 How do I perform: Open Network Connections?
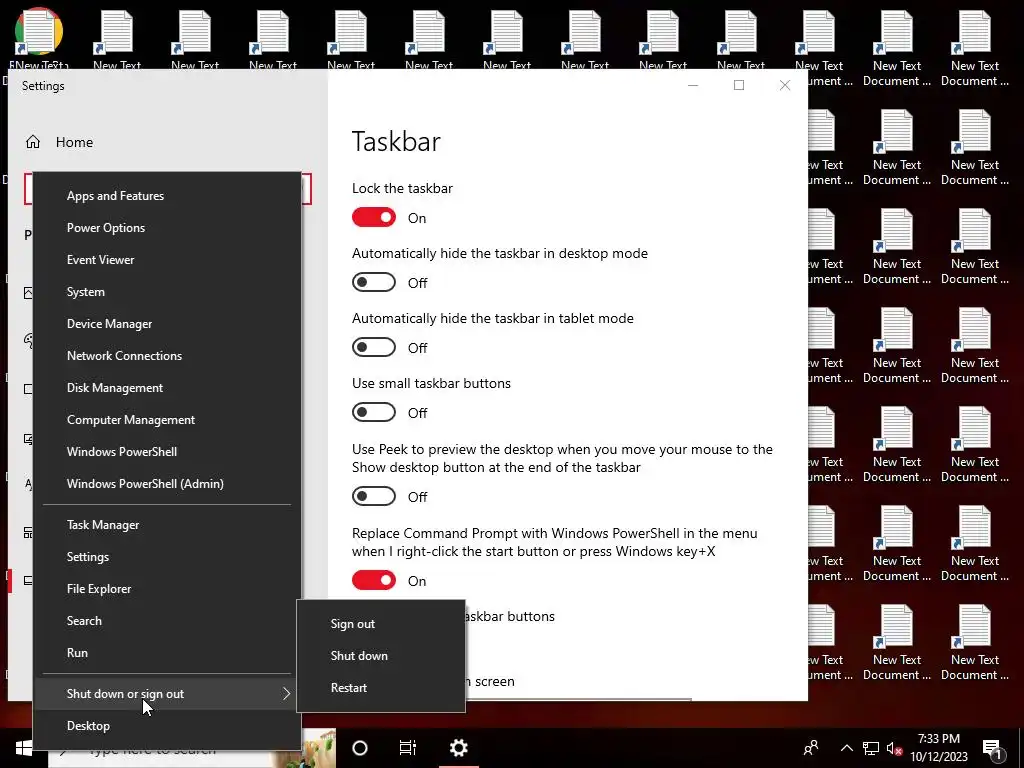coord(167,356)
